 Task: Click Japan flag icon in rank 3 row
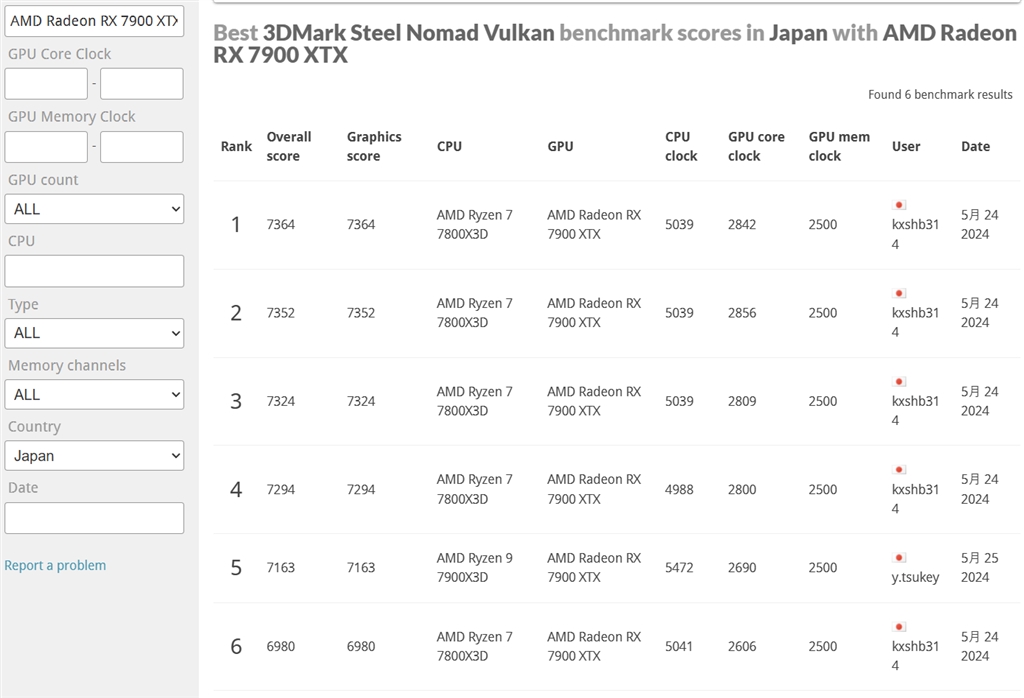[x=899, y=381]
